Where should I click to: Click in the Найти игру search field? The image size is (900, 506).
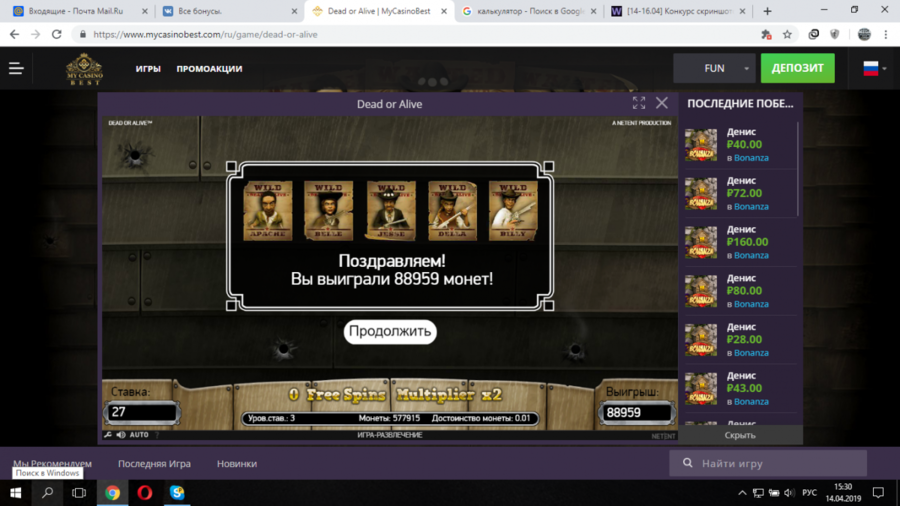coord(775,464)
